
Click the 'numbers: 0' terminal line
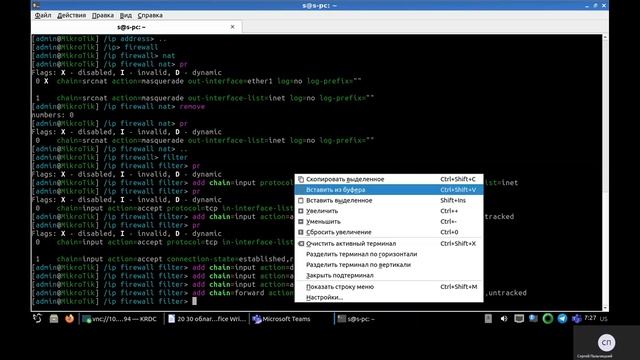pos(53,115)
